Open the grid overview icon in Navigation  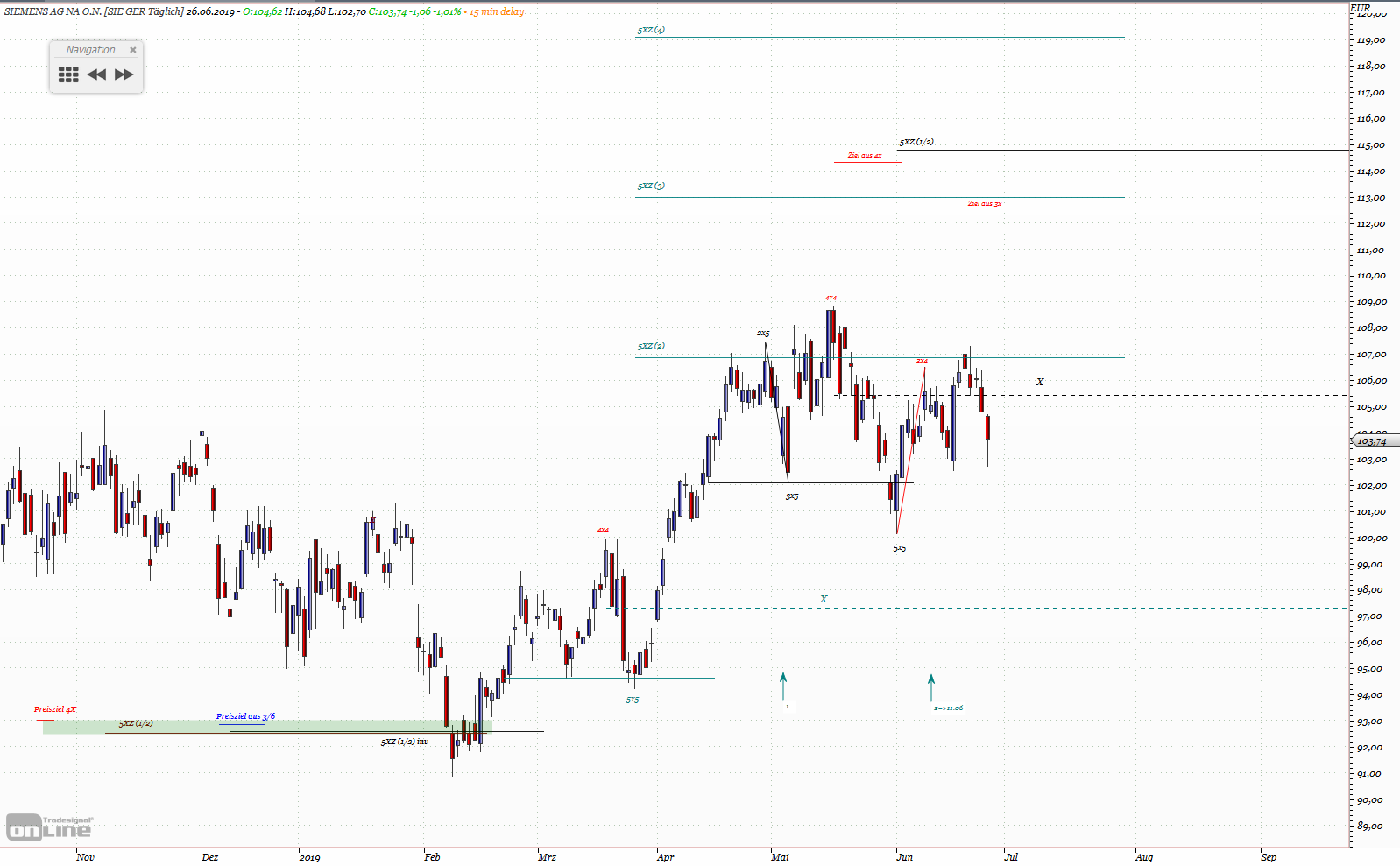click(x=68, y=74)
